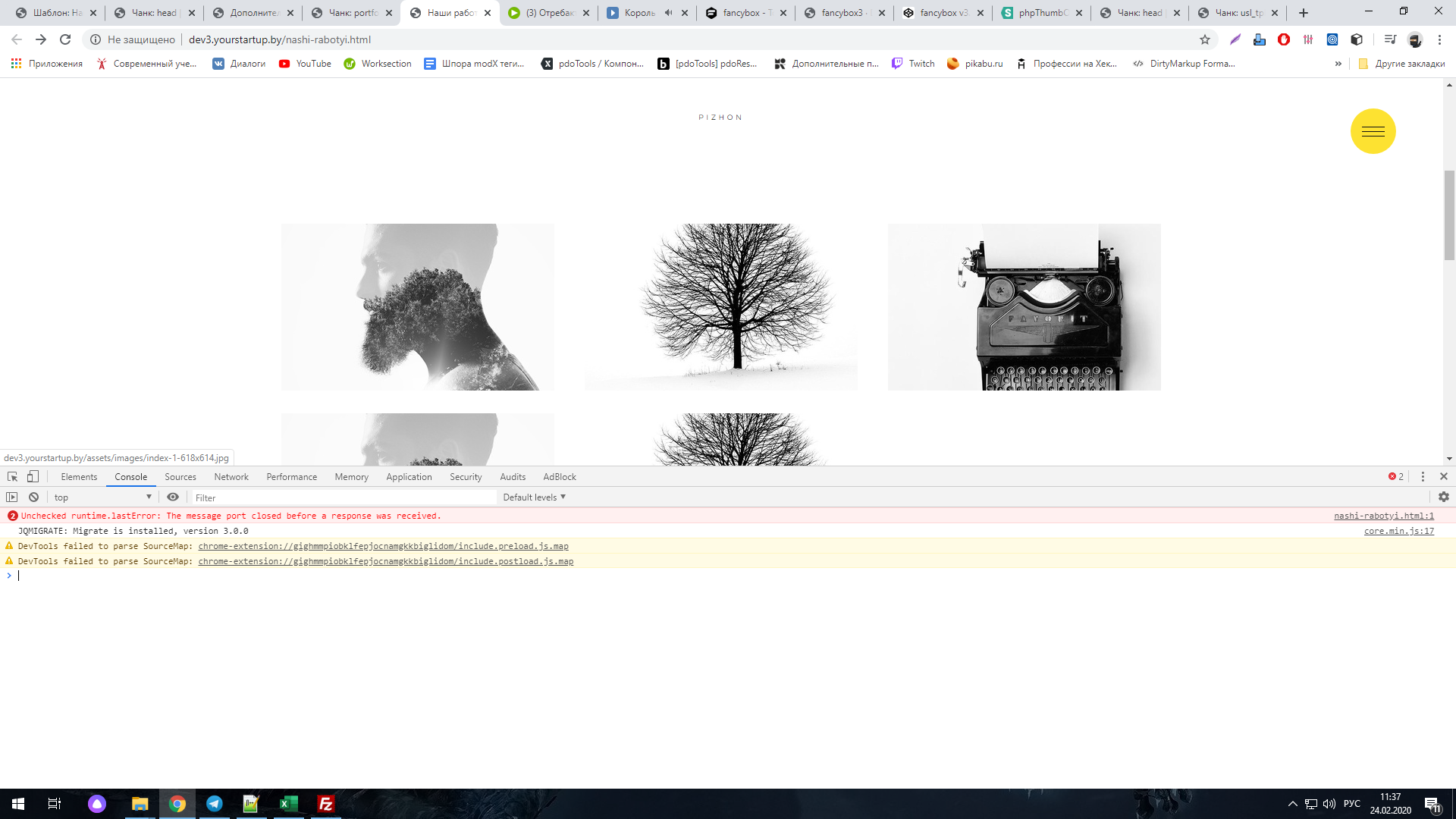Switch to the Elements tab

click(79, 477)
